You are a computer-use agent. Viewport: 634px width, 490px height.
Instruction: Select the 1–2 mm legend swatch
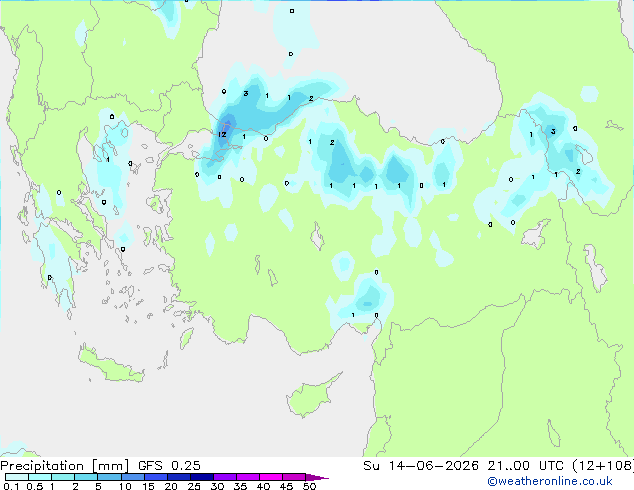(x=63, y=477)
